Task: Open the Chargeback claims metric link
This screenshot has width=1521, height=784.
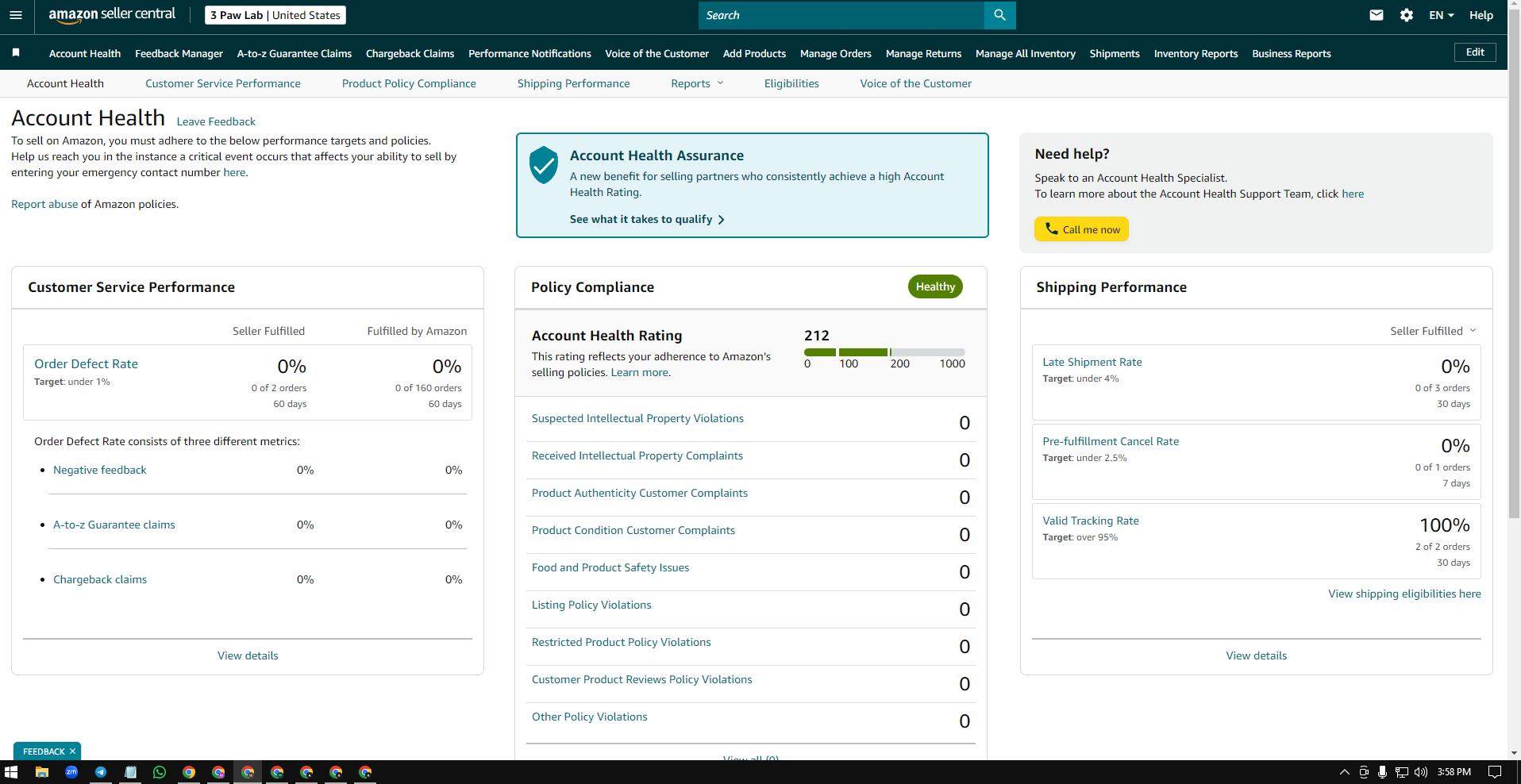Action: click(100, 579)
